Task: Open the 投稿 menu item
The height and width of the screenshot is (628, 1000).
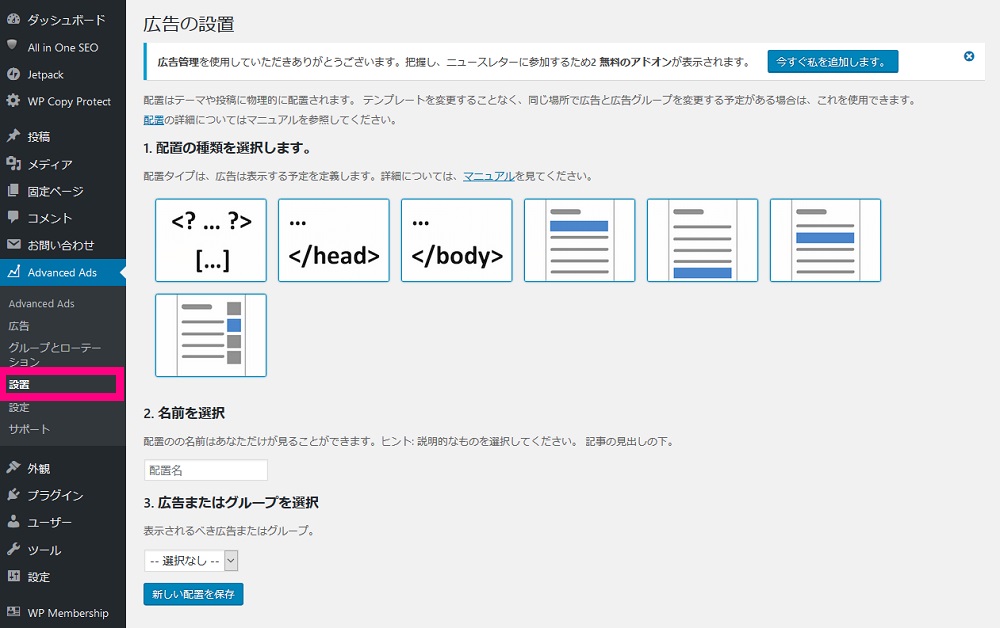Action: pyautogui.click(x=38, y=136)
